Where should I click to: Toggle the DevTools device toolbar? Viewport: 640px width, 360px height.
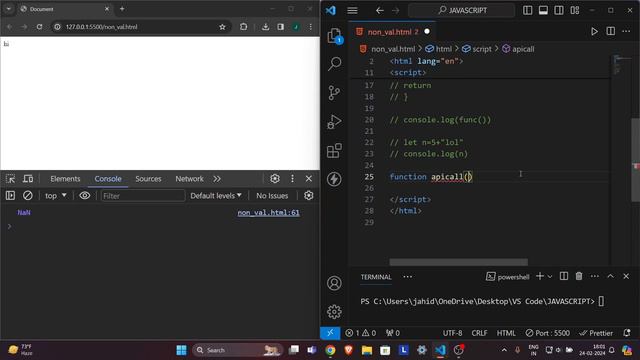[28, 179]
